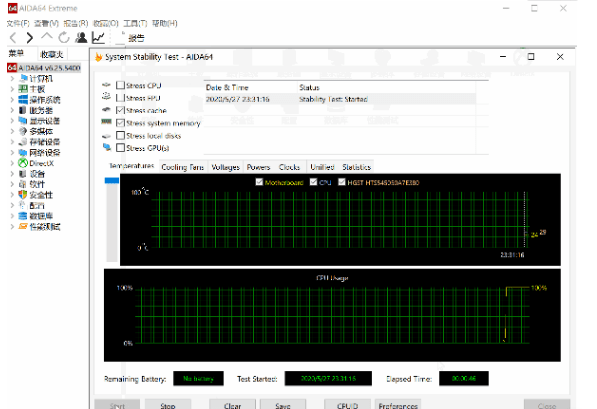The width and height of the screenshot is (597, 409).
Task: Expand the DirectX tree node arrow
Action: (12, 163)
